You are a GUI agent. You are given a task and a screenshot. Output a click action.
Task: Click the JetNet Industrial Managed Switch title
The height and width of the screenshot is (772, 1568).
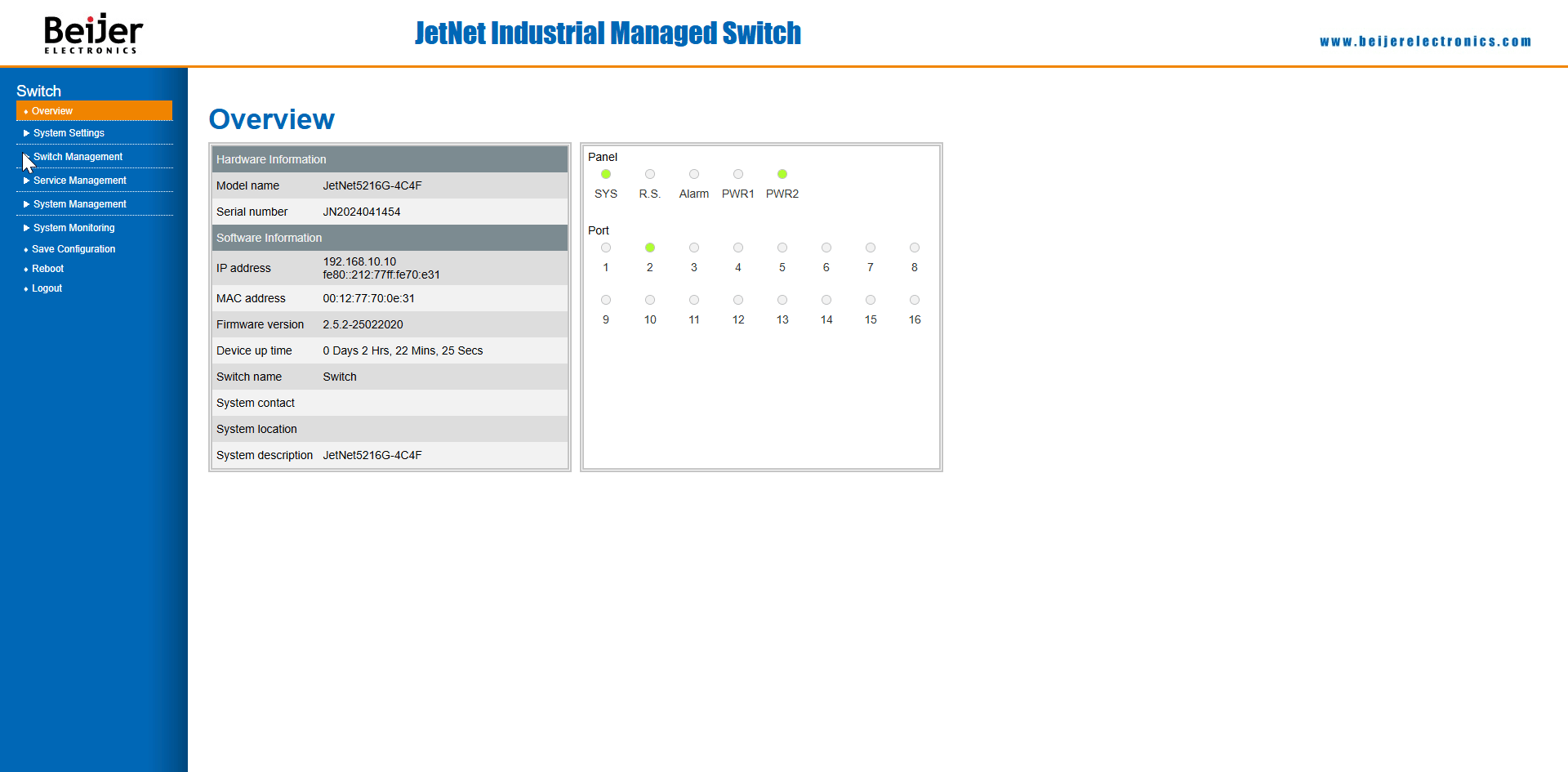[608, 33]
